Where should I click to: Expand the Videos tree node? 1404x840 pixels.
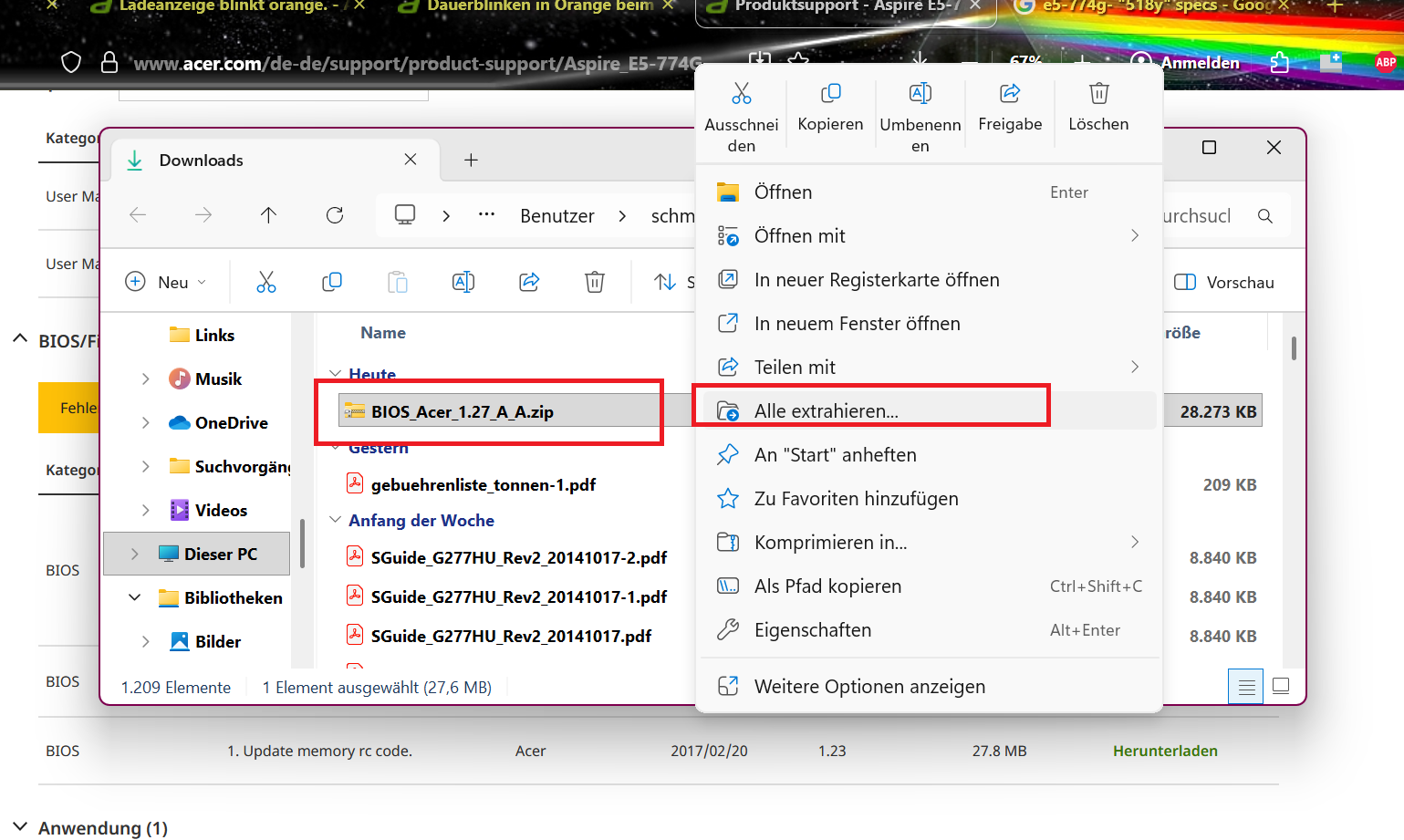click(x=145, y=511)
